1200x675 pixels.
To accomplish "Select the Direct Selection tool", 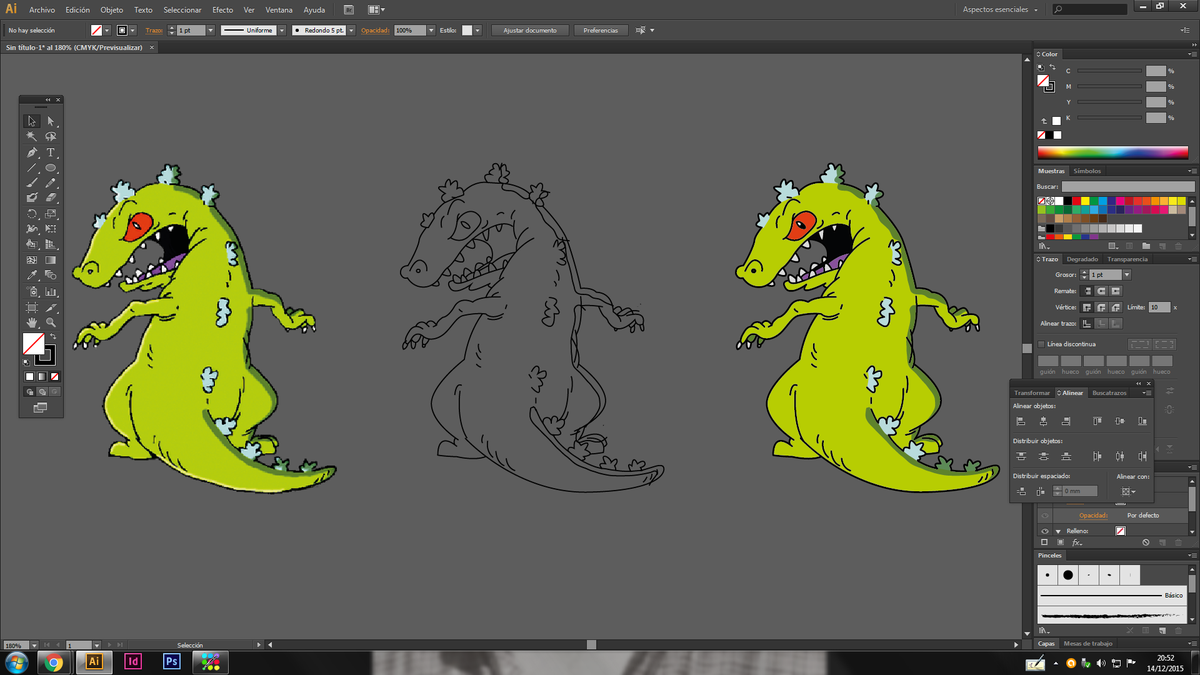I will [50, 121].
